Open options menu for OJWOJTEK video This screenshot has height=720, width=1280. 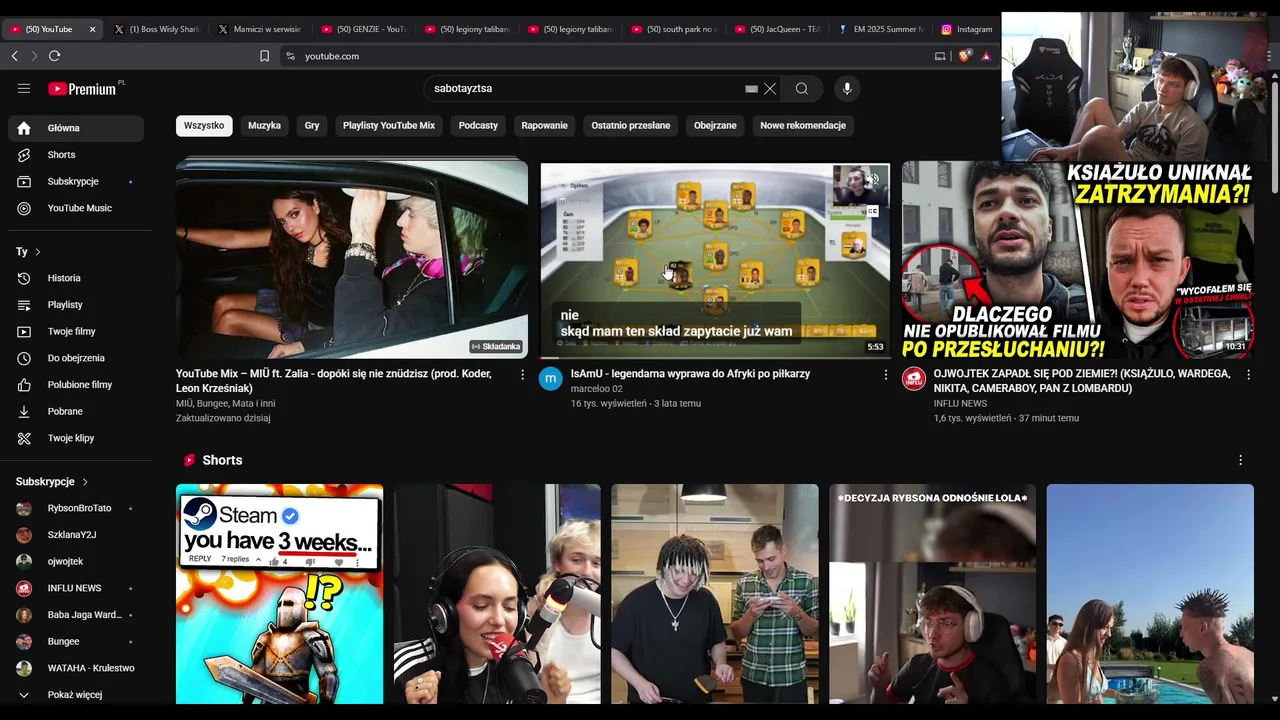point(1248,374)
